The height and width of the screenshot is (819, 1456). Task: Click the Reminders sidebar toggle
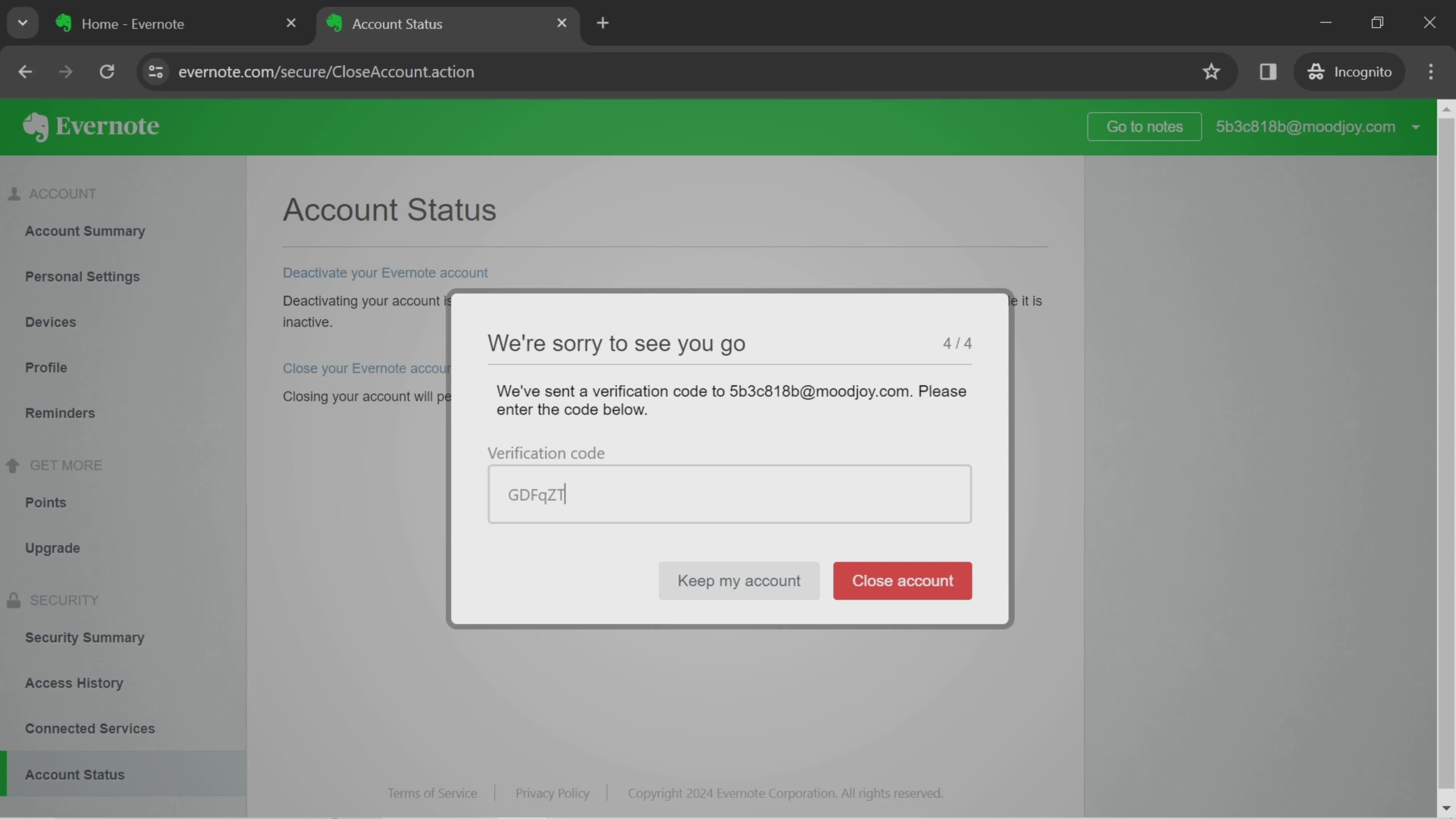pos(60,413)
